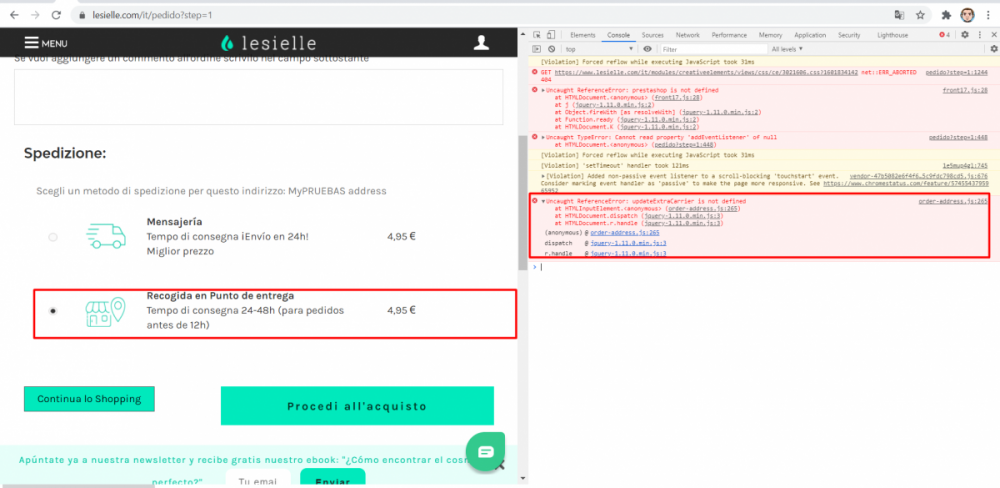Show the console sidebar toggle
Screen dimensions: 1000x488
click(538, 48)
